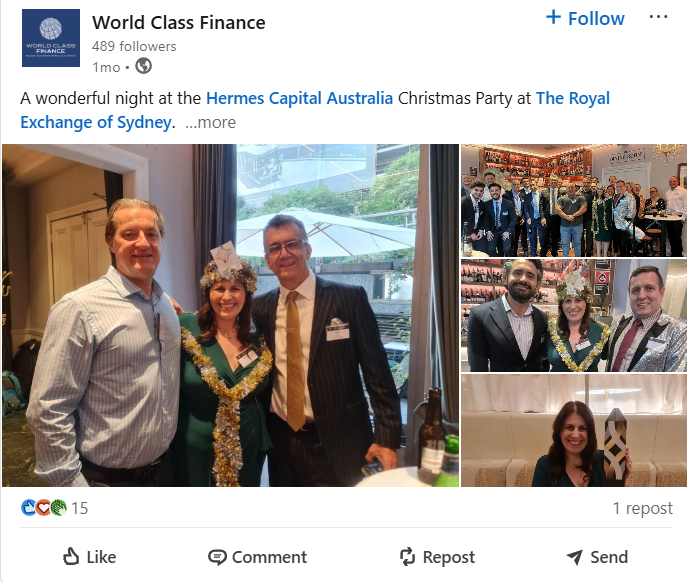Open the World Class Finance logo
The height and width of the screenshot is (582, 687).
pos(50,39)
